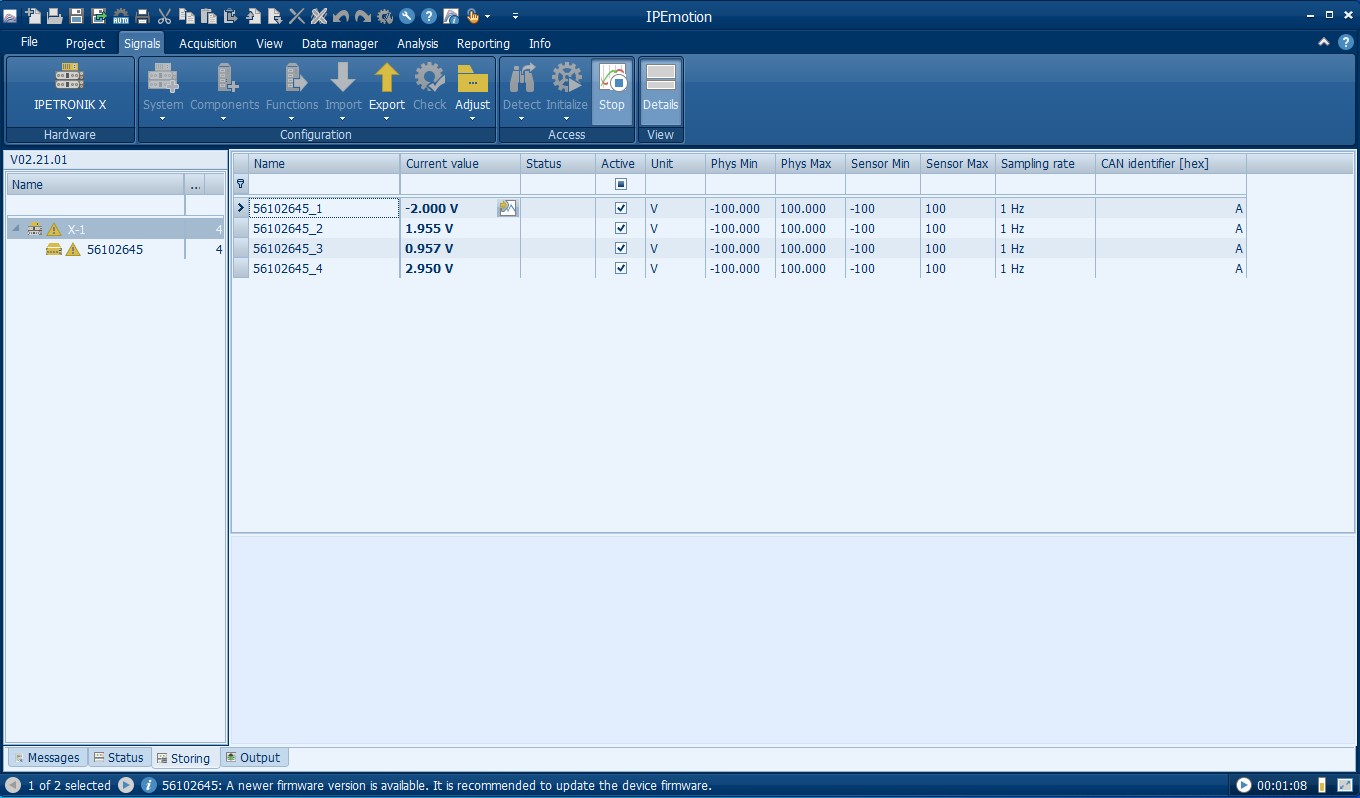The image size is (1360, 798).
Task: Open the Adjust dropdown in Configuration group
Action: click(x=472, y=118)
